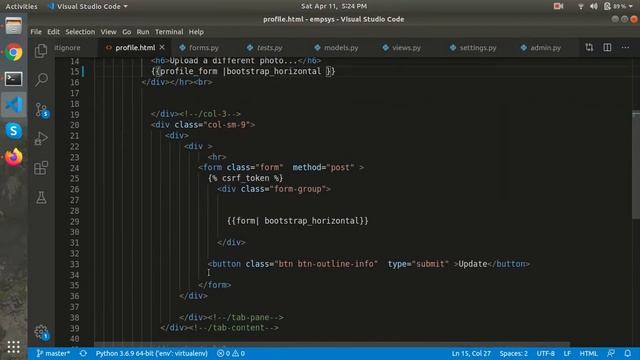The height and width of the screenshot is (360, 640).
Task: Show Applications grid in the dock
Action: pos(13,347)
